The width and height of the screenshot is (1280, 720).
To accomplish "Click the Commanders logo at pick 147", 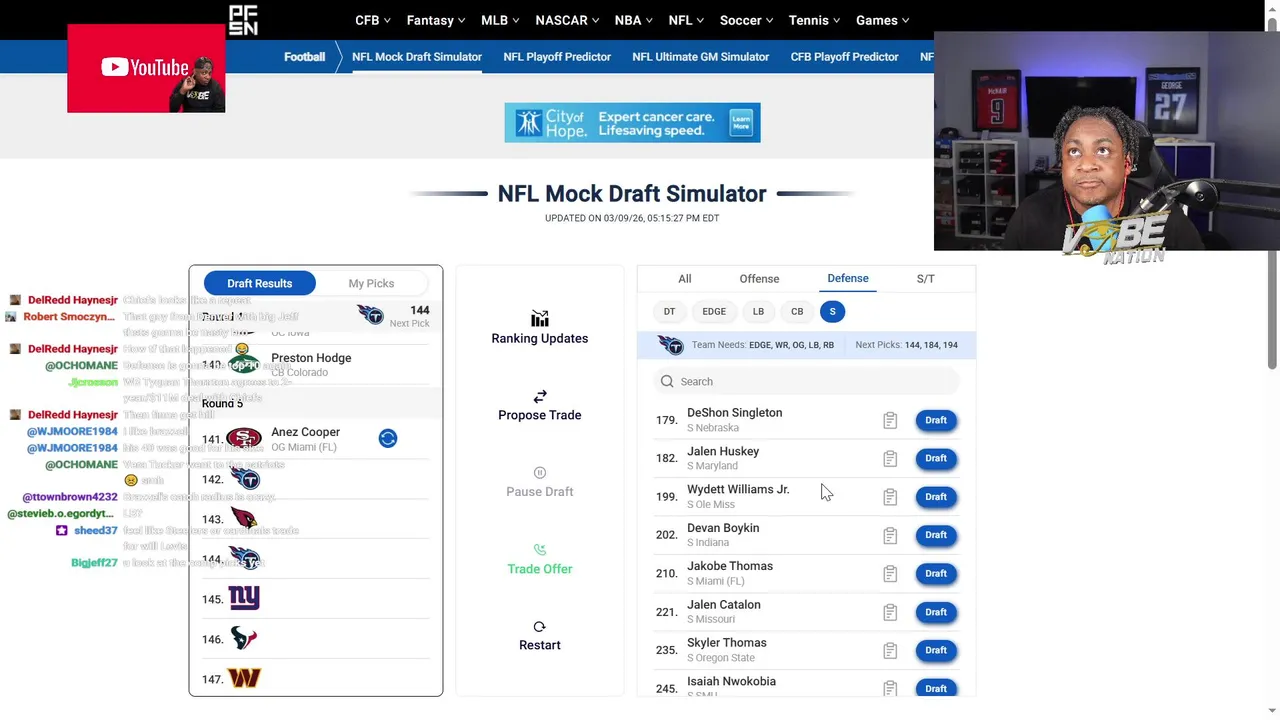I will (244, 678).
